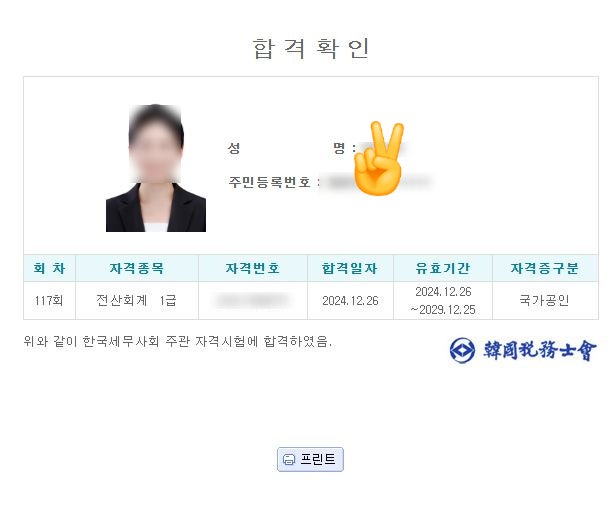Click the blurred qualification number cell
The width and height of the screenshot is (616, 532).
pos(253,301)
